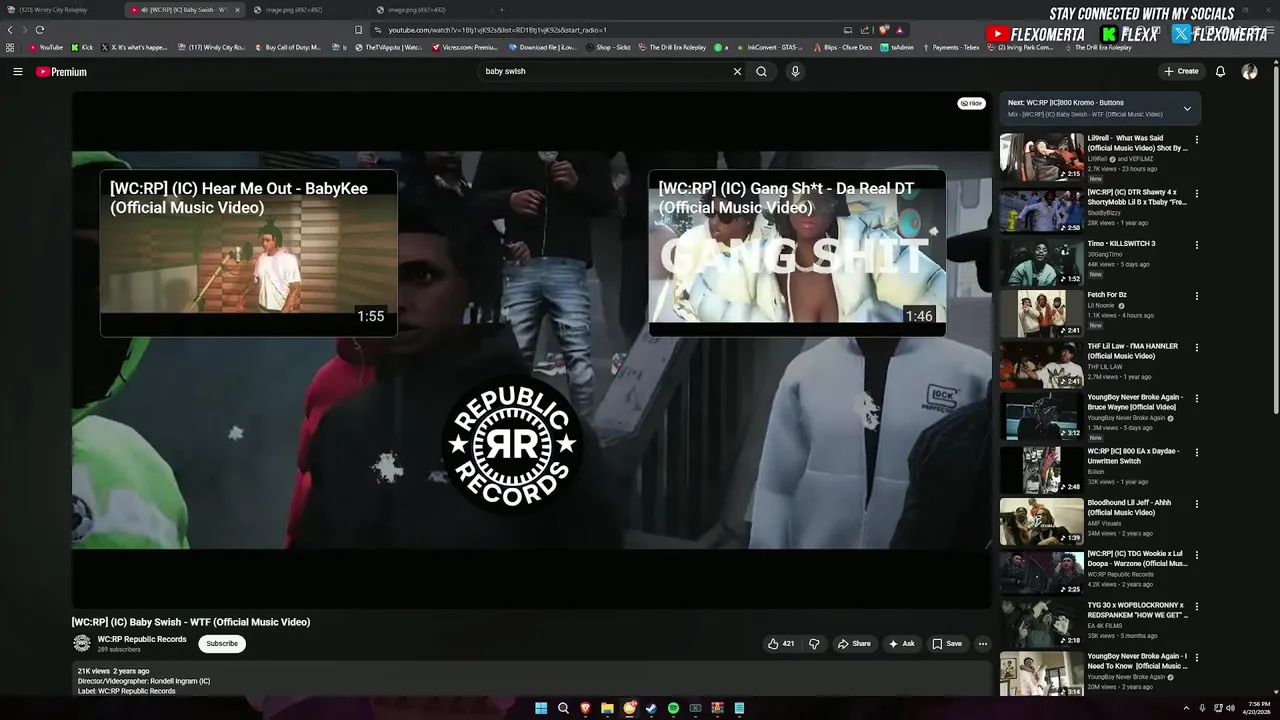
Task: Click the taskbar clock 7:56 PM
Action: pyautogui.click(x=1259, y=708)
